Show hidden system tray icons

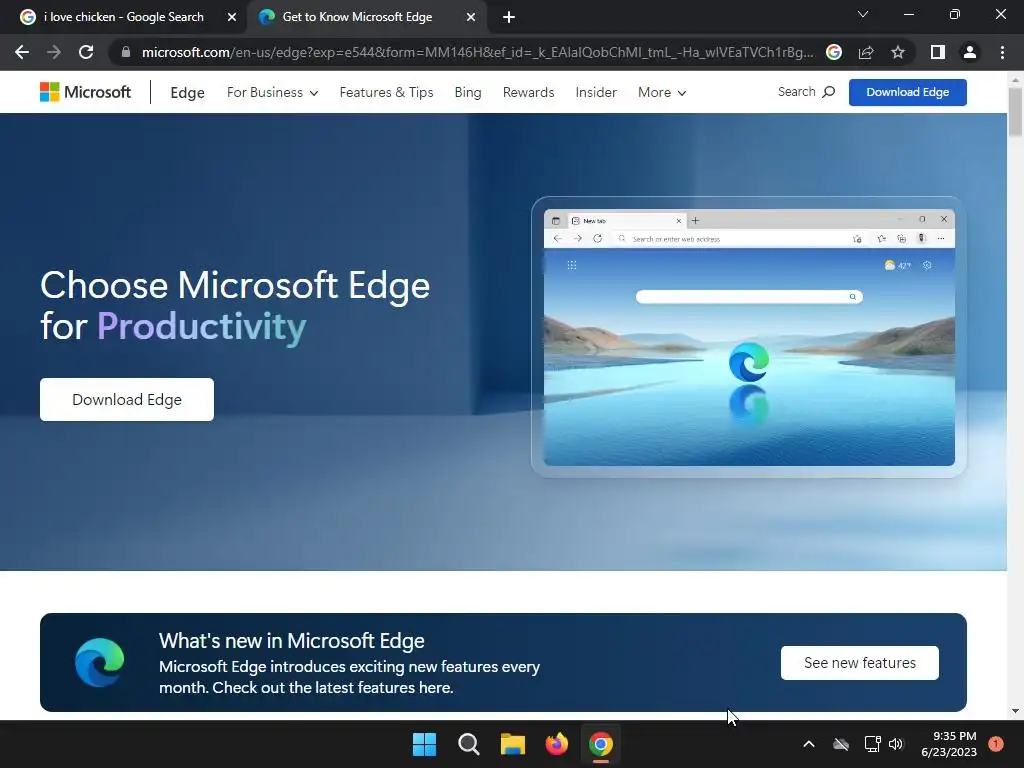point(808,744)
